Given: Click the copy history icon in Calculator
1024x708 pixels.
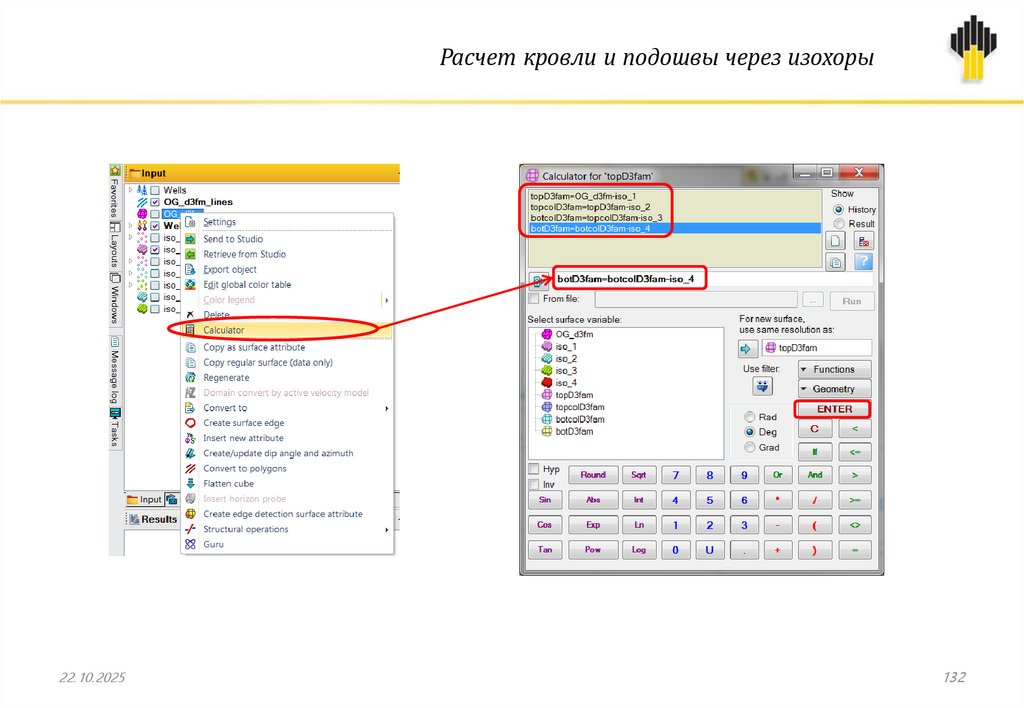Looking at the screenshot, I should click(836, 263).
